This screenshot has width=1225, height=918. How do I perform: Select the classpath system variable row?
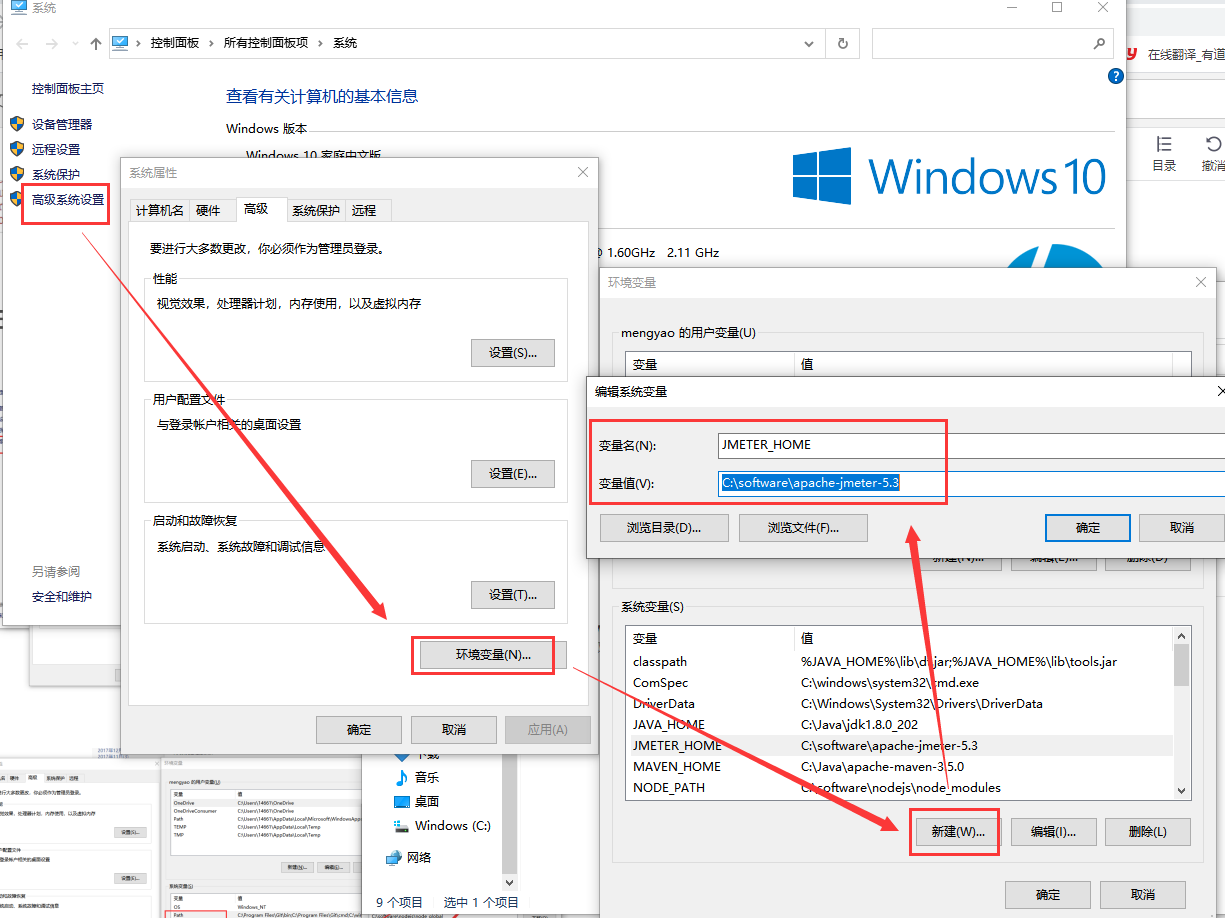(899, 662)
